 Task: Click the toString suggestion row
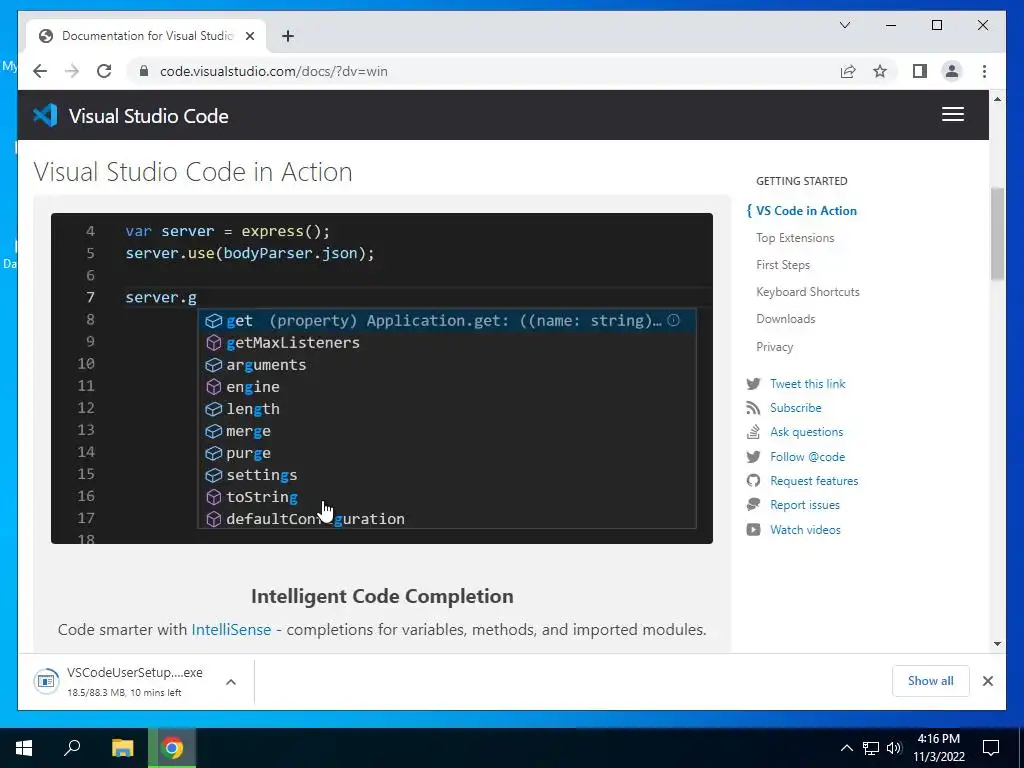447,497
